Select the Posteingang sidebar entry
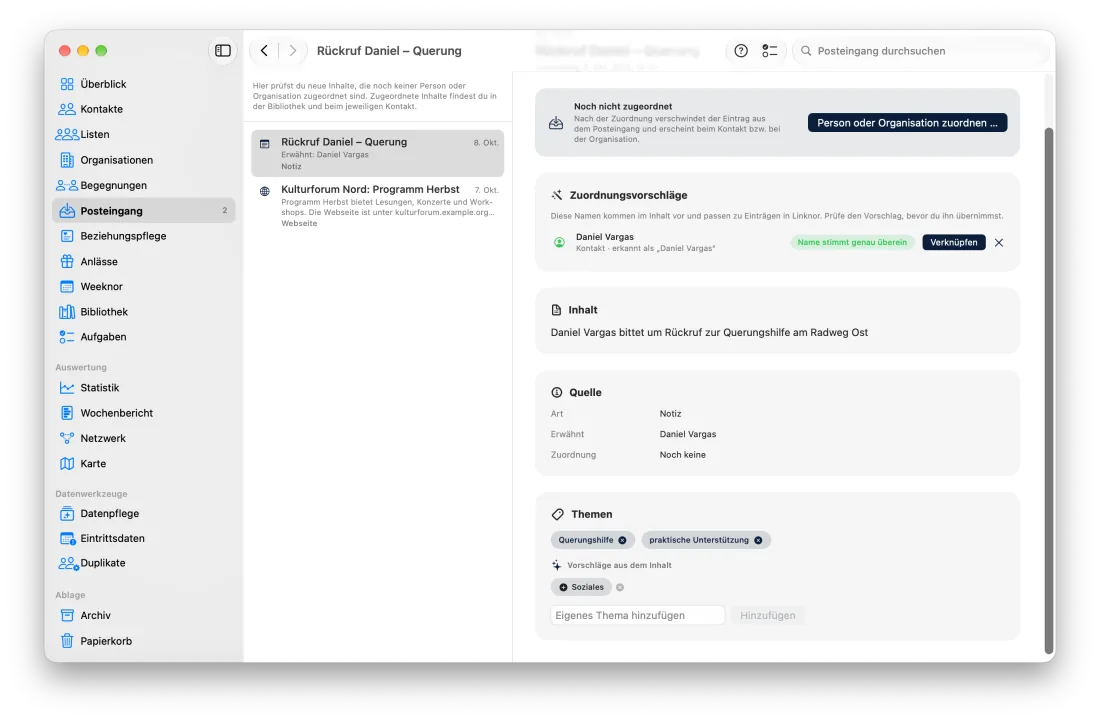This screenshot has width=1100, height=721. click(143, 210)
